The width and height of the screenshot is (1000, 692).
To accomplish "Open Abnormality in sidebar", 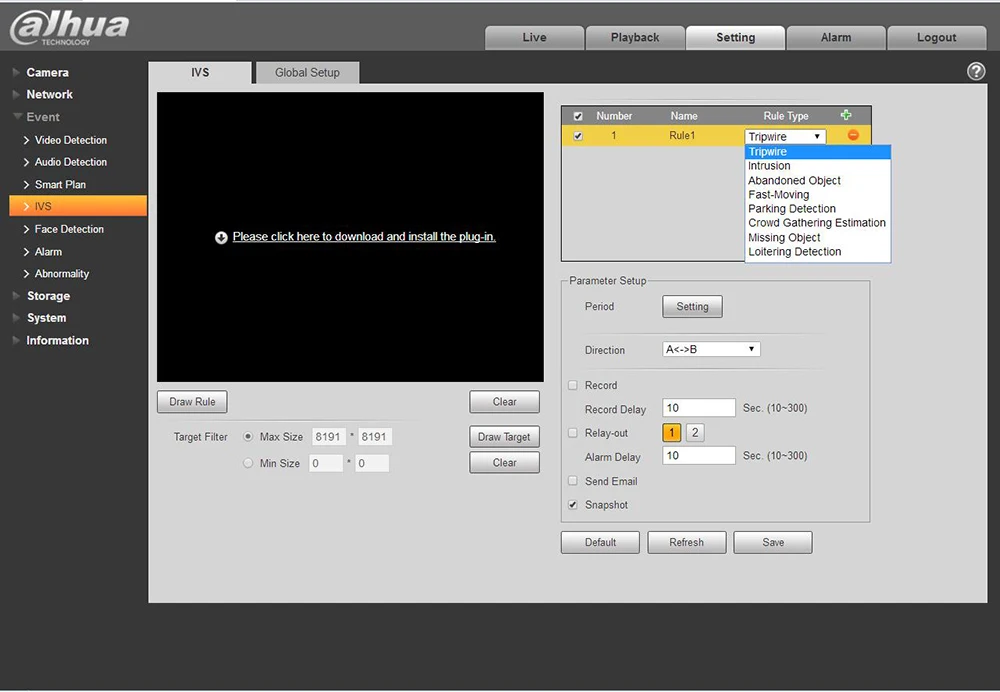I will (62, 274).
